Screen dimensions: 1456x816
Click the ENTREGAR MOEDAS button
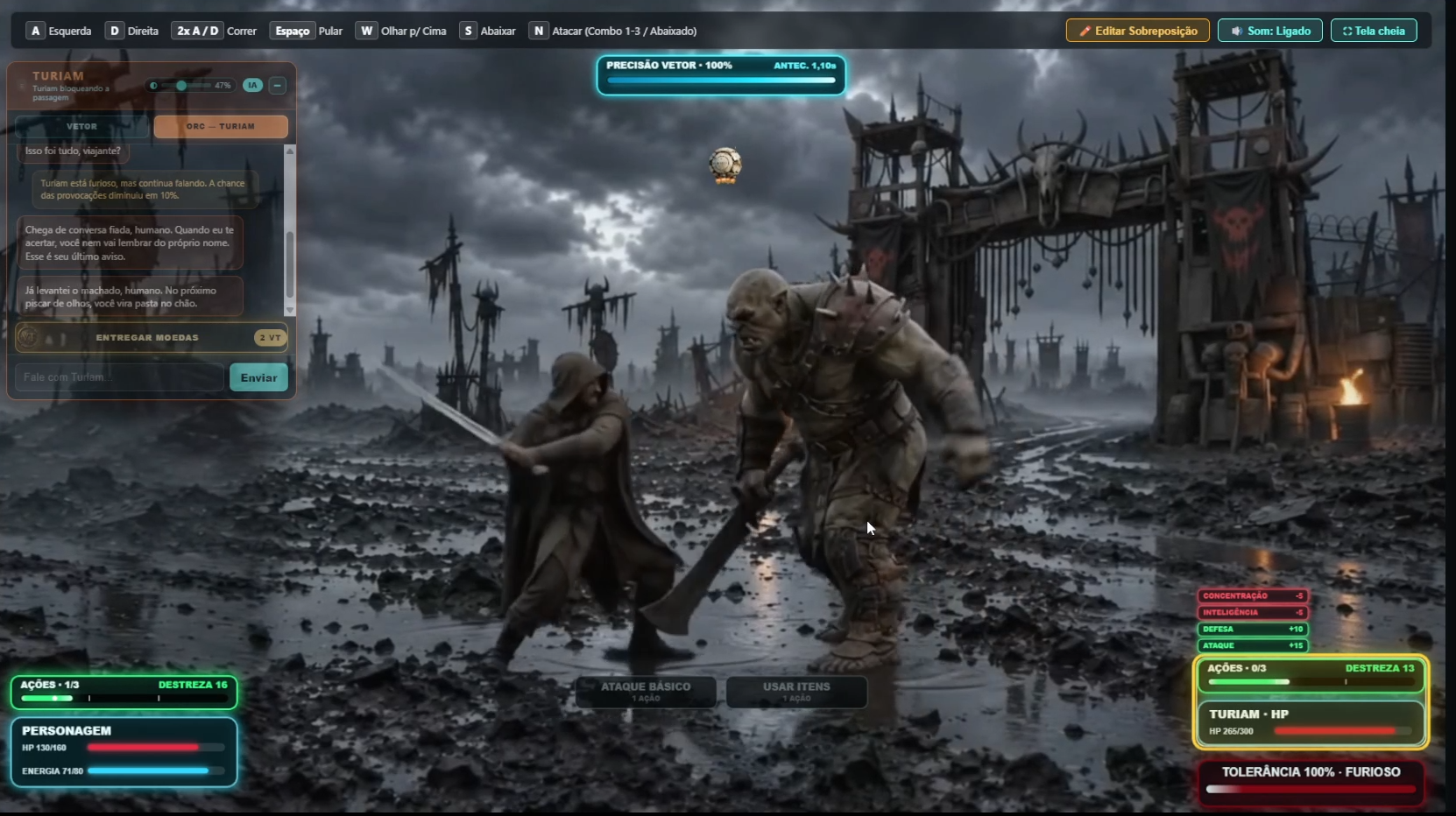(151, 337)
